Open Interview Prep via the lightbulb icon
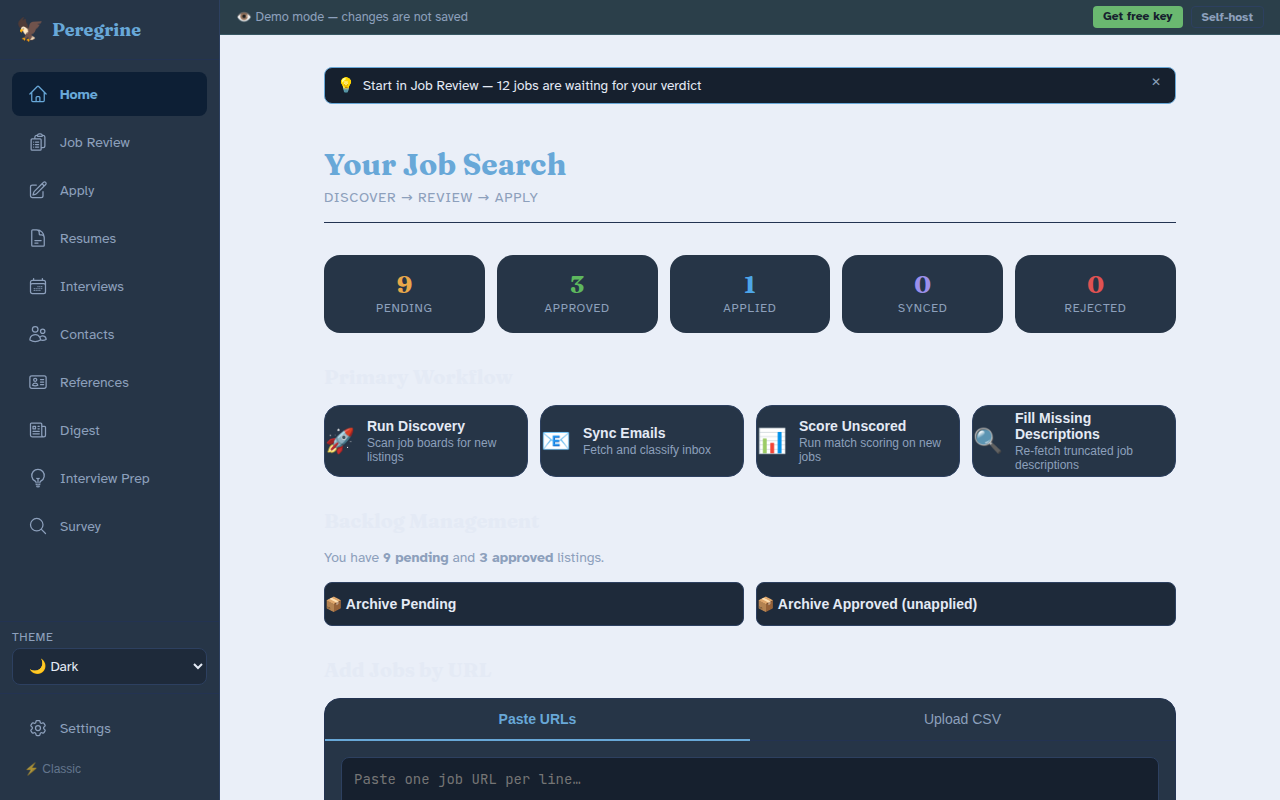1280x800 pixels. (37, 478)
